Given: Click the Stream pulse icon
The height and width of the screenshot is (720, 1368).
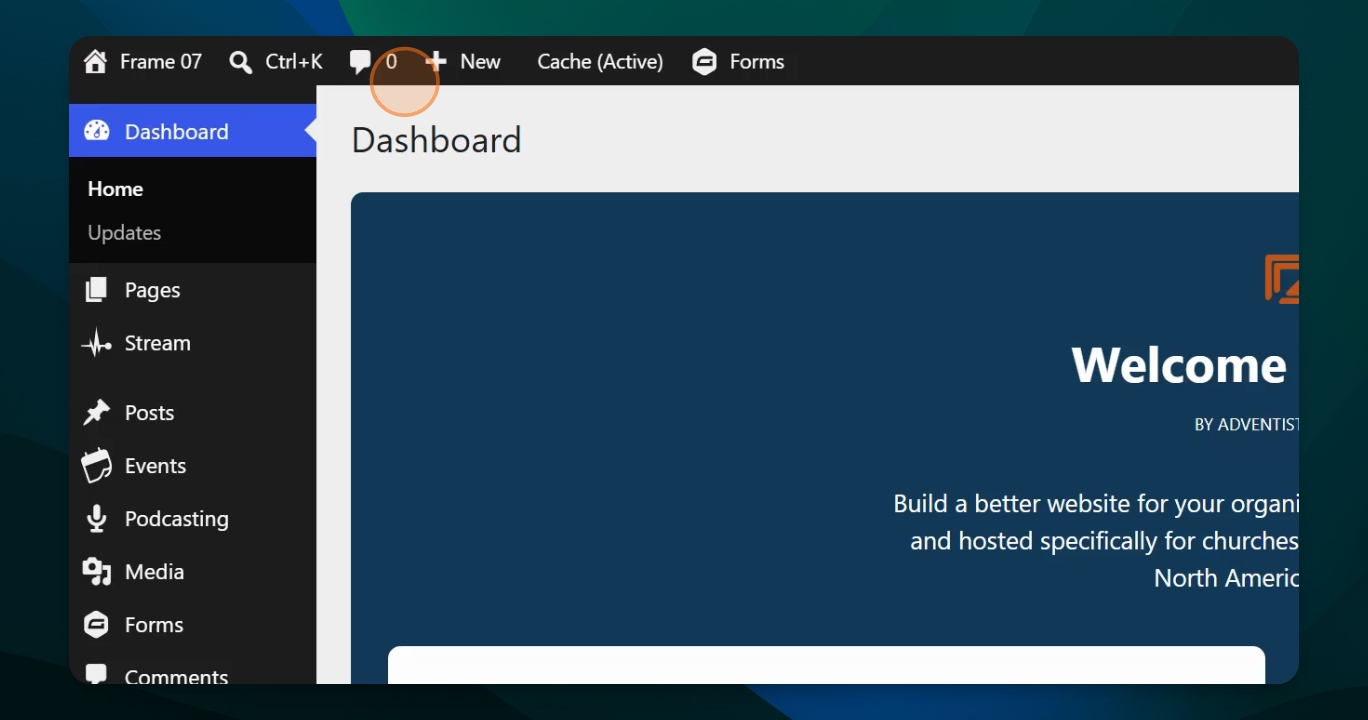Looking at the screenshot, I should pos(96,343).
